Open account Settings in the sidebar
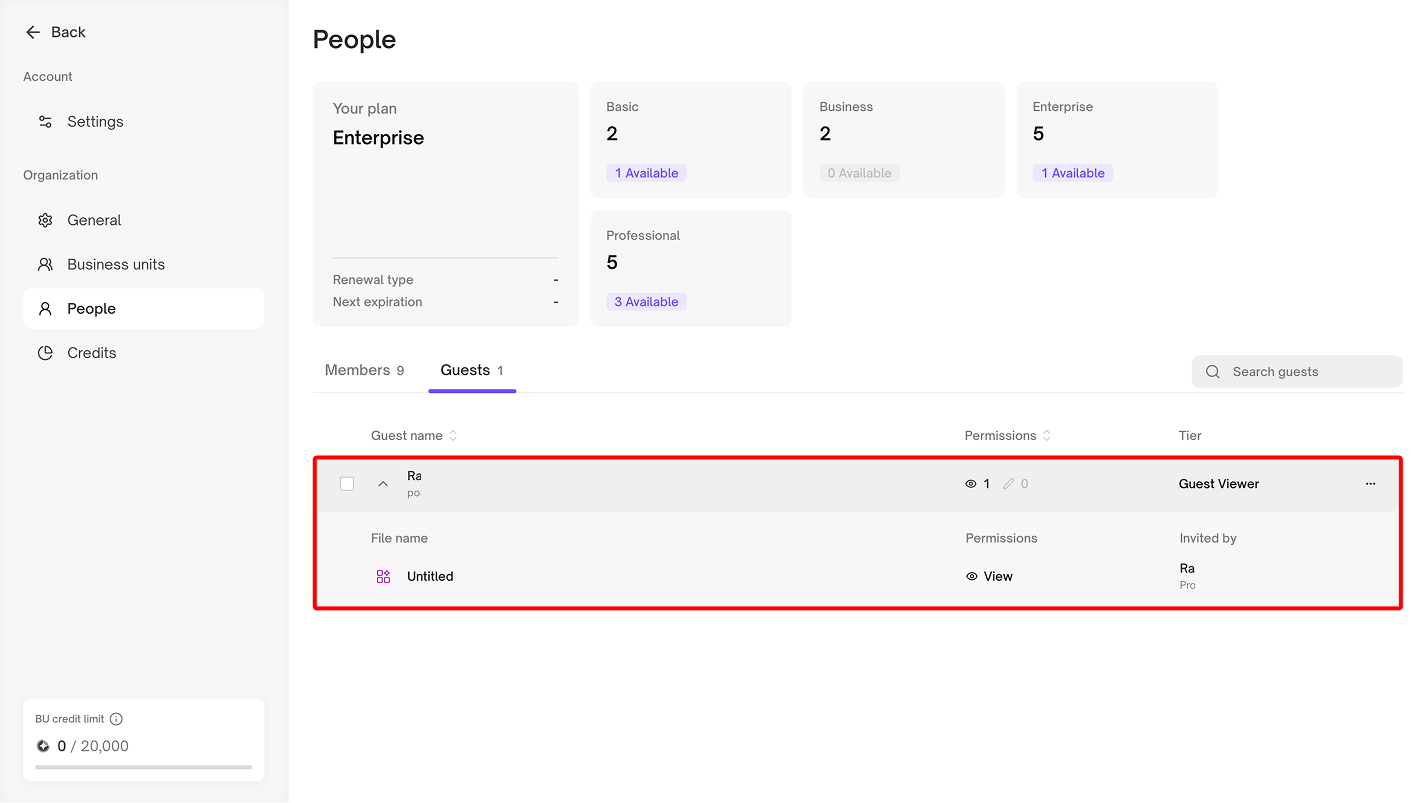Image resolution: width=1424 pixels, height=803 pixels. [95, 122]
